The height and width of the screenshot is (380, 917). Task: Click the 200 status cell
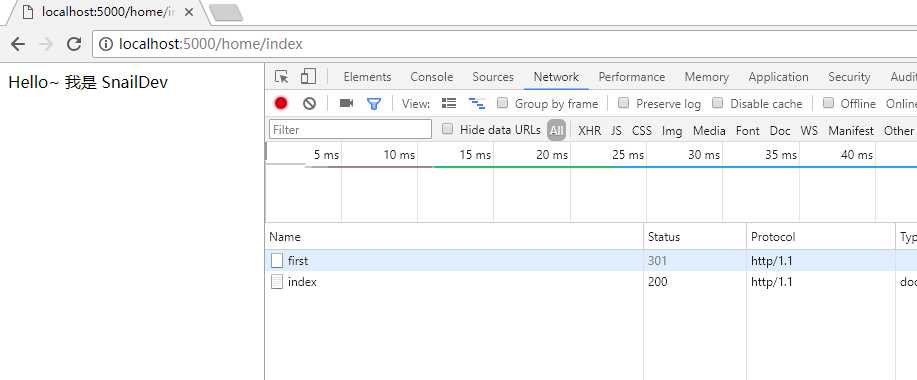point(657,282)
